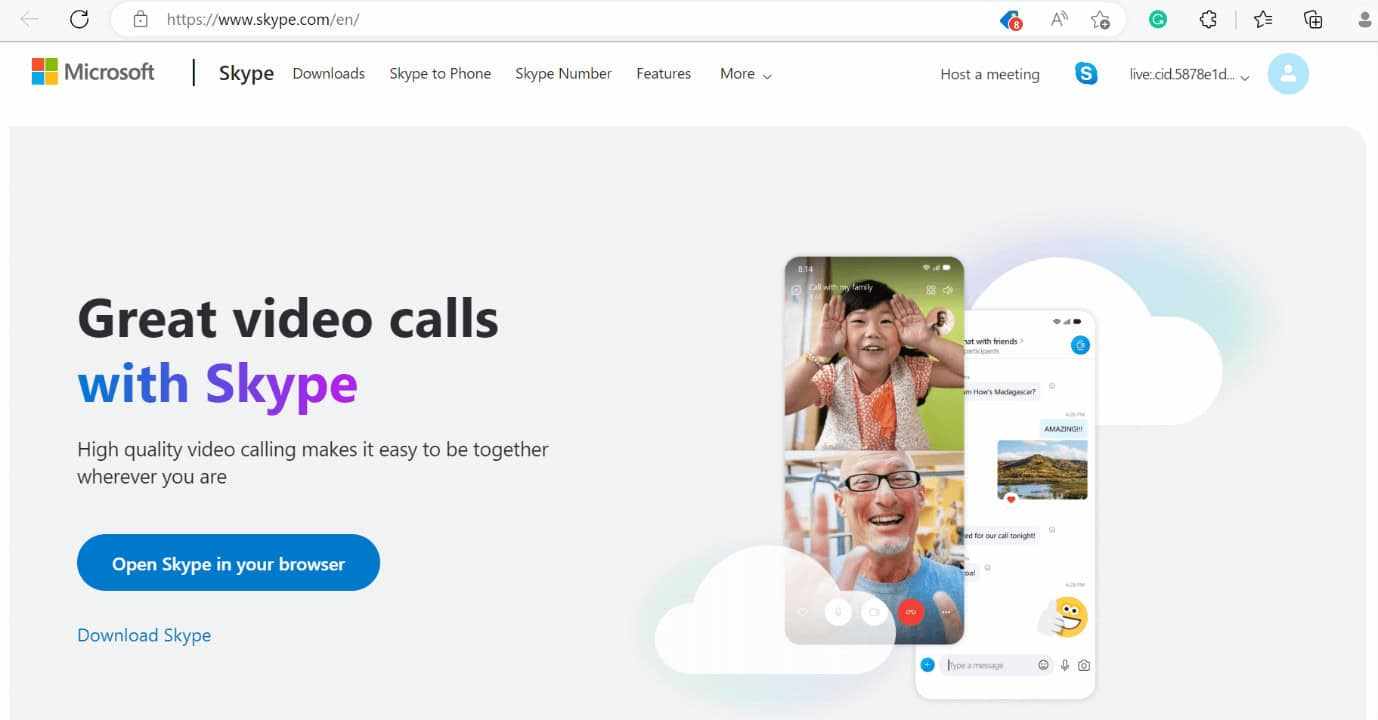Open the Collections icon
The height and width of the screenshot is (720, 1378).
[1313, 19]
